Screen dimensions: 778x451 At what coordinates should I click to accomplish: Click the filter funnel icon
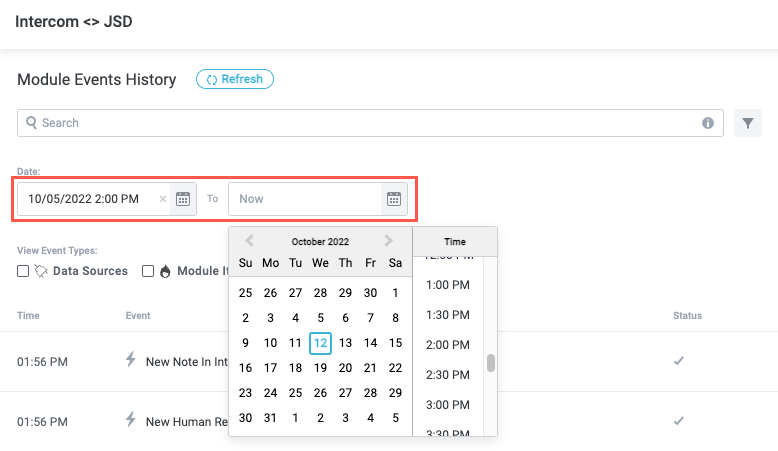(x=748, y=123)
